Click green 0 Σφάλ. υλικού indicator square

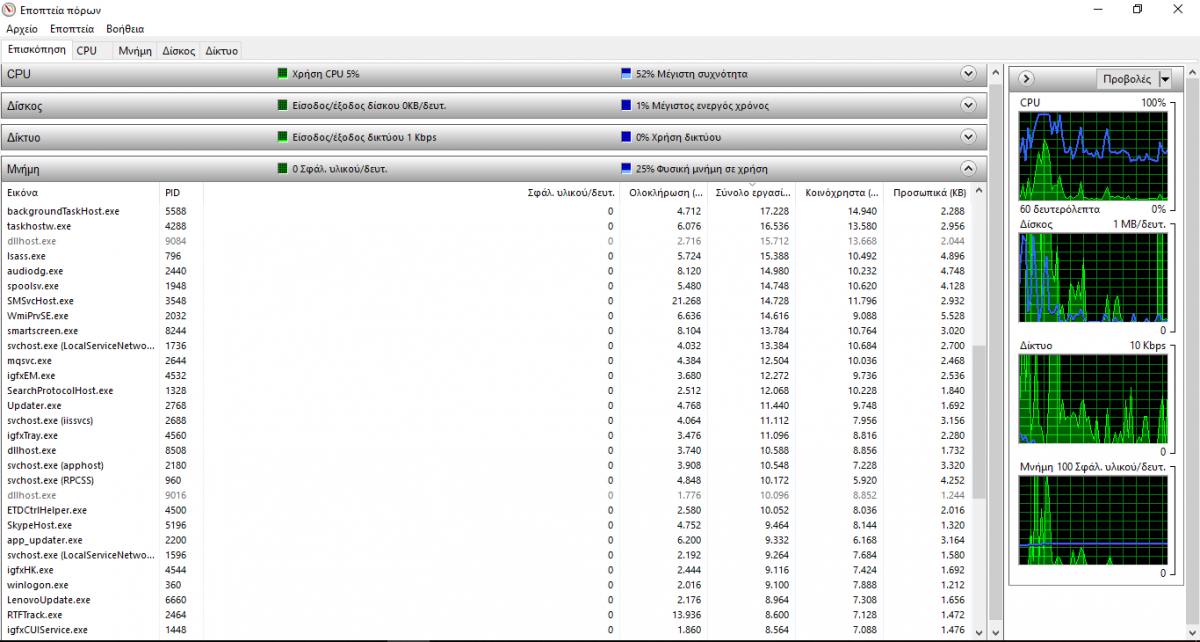point(282,169)
